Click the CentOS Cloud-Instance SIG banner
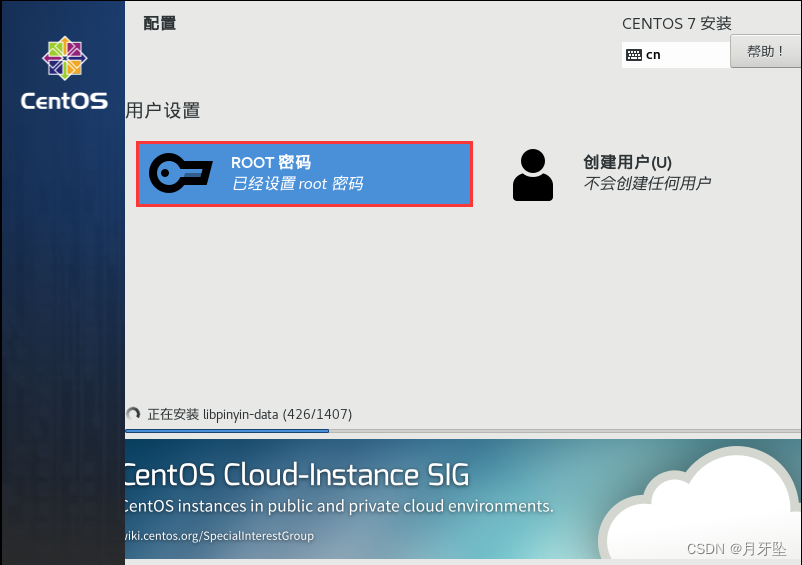The image size is (802, 565). tap(463, 499)
